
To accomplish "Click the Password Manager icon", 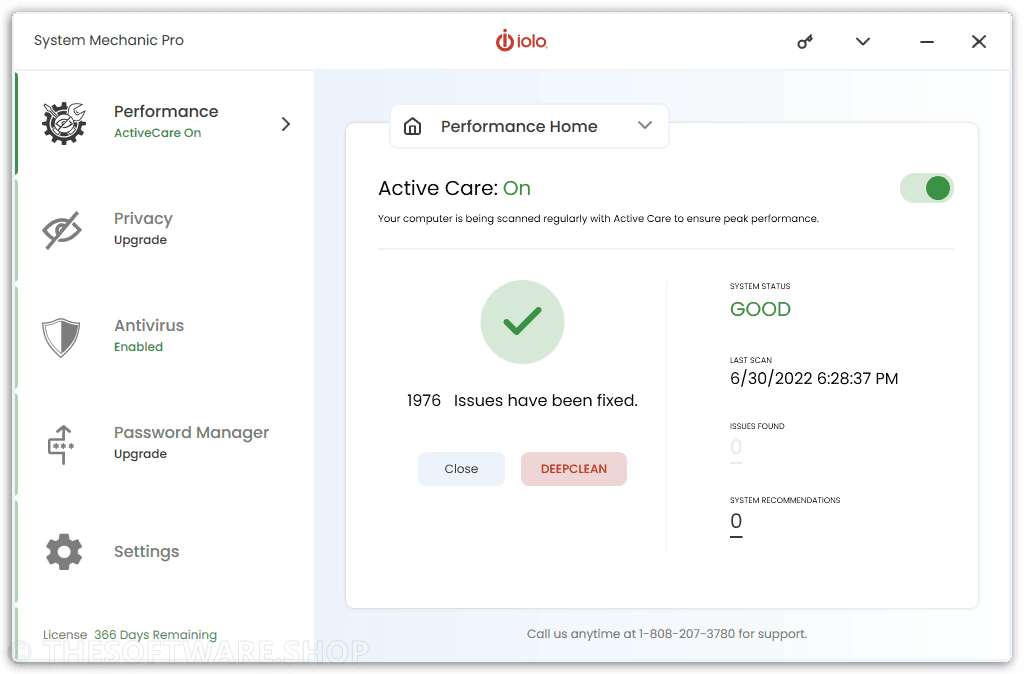I will click(61, 445).
